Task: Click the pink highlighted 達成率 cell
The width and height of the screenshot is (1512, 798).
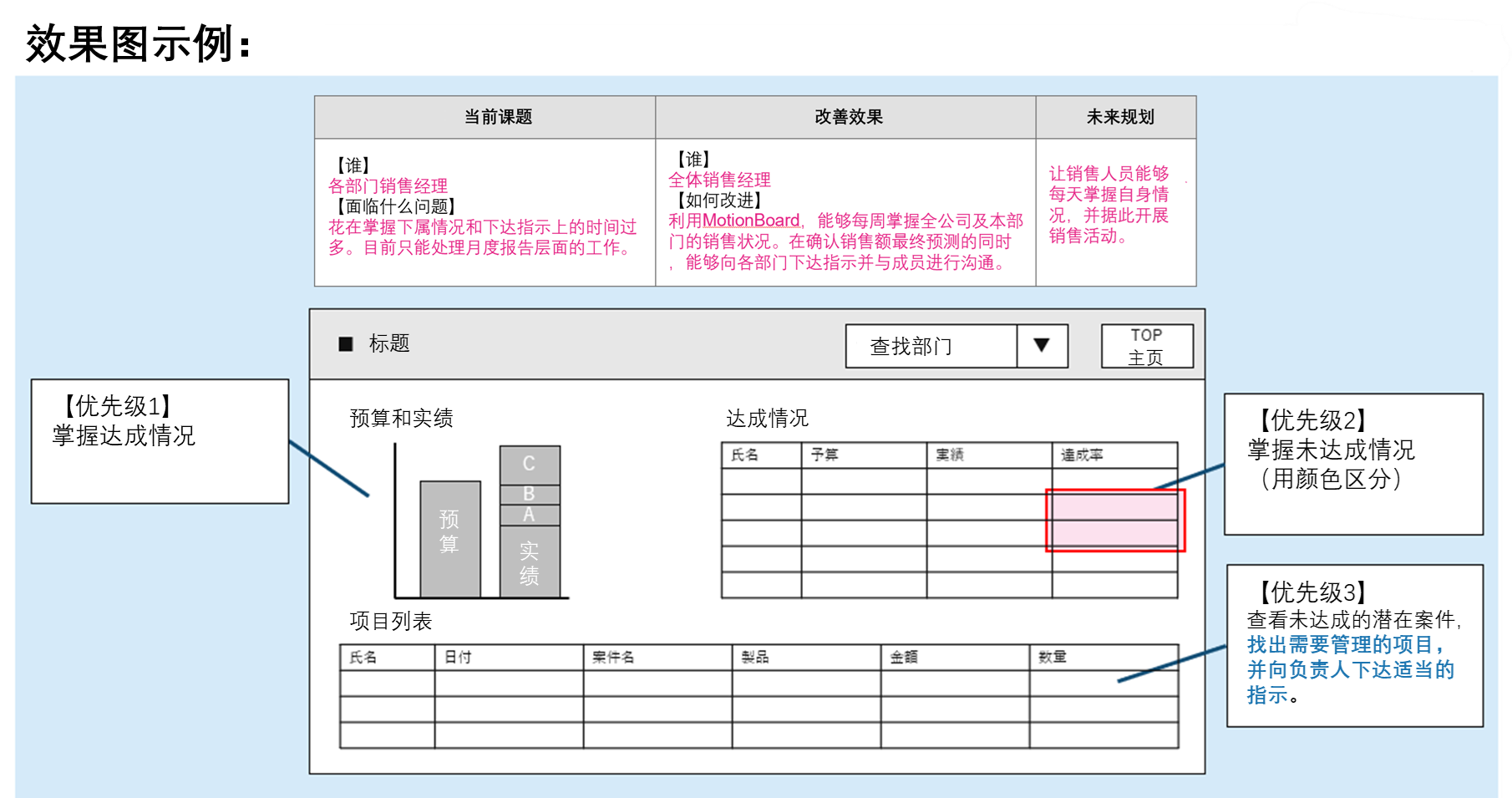Action: (1114, 520)
